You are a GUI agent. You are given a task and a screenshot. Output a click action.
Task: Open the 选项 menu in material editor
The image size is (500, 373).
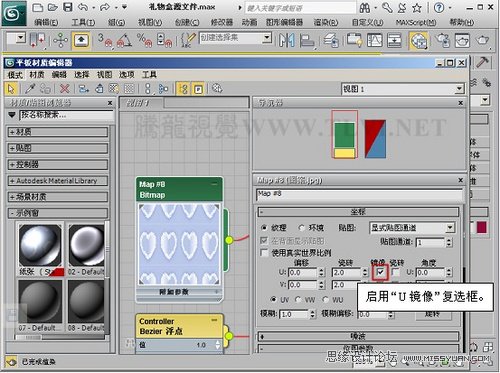click(x=127, y=75)
